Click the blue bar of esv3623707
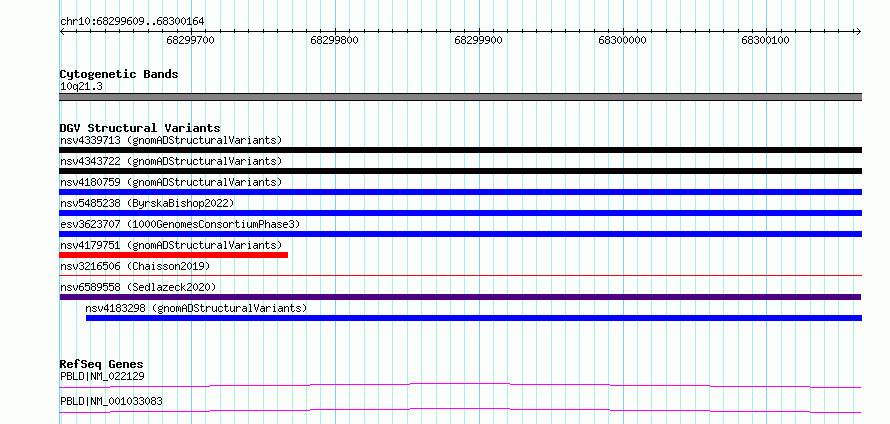 (x=461, y=234)
